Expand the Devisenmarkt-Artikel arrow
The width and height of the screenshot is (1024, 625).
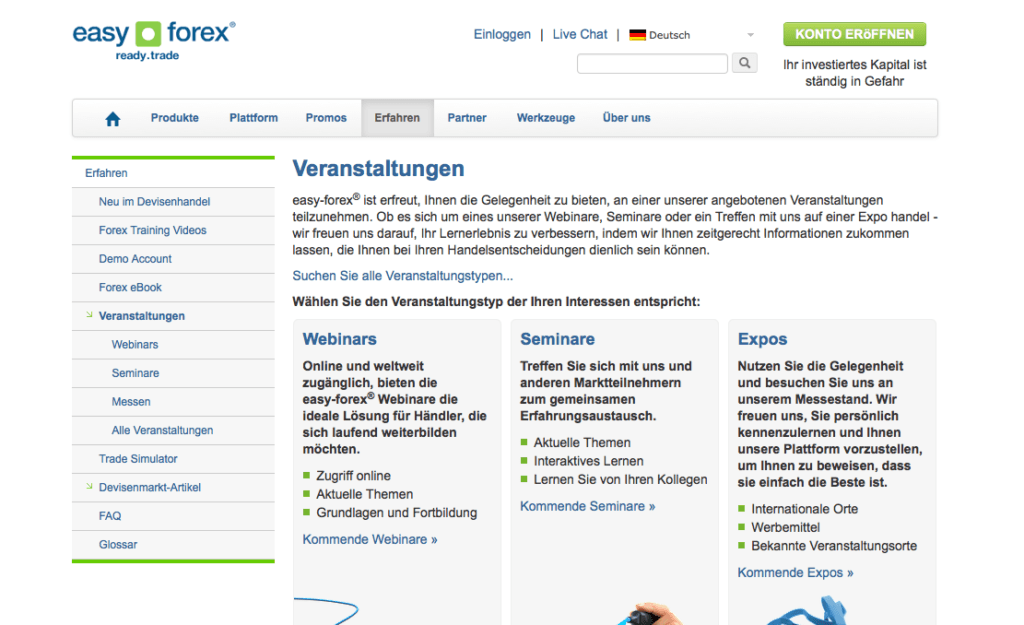(x=89, y=487)
